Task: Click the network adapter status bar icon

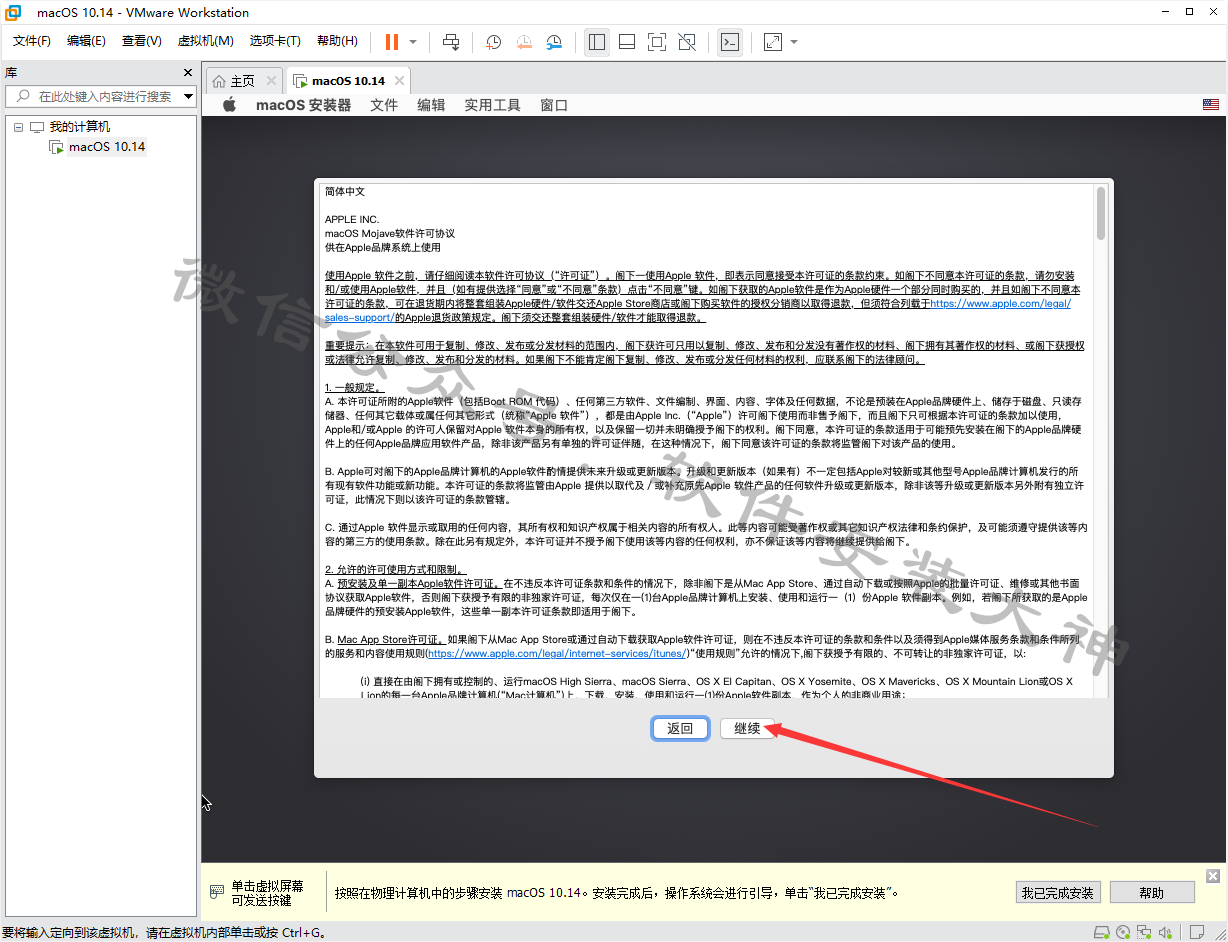Action: tap(1142, 932)
